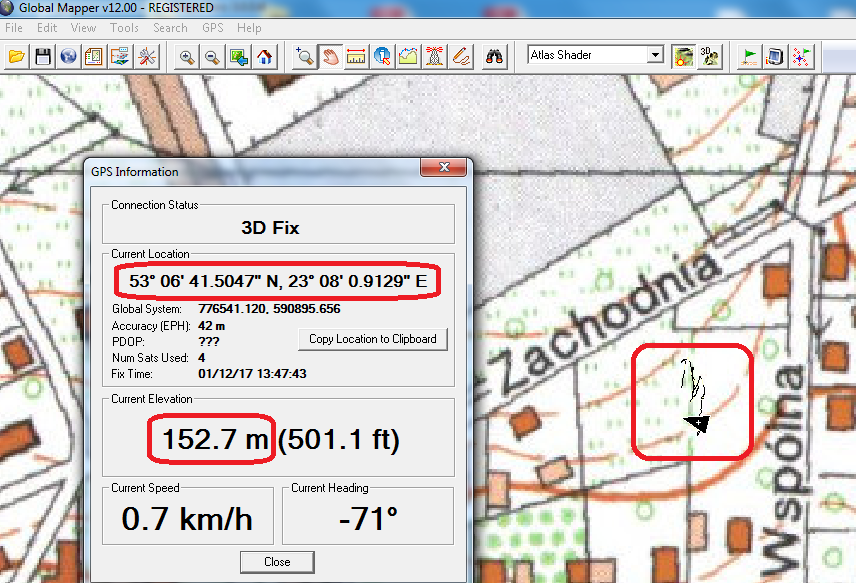This screenshot has height=583, width=856.
Task: Open Configuration wrench and screwdriver icon
Action: tap(146, 56)
